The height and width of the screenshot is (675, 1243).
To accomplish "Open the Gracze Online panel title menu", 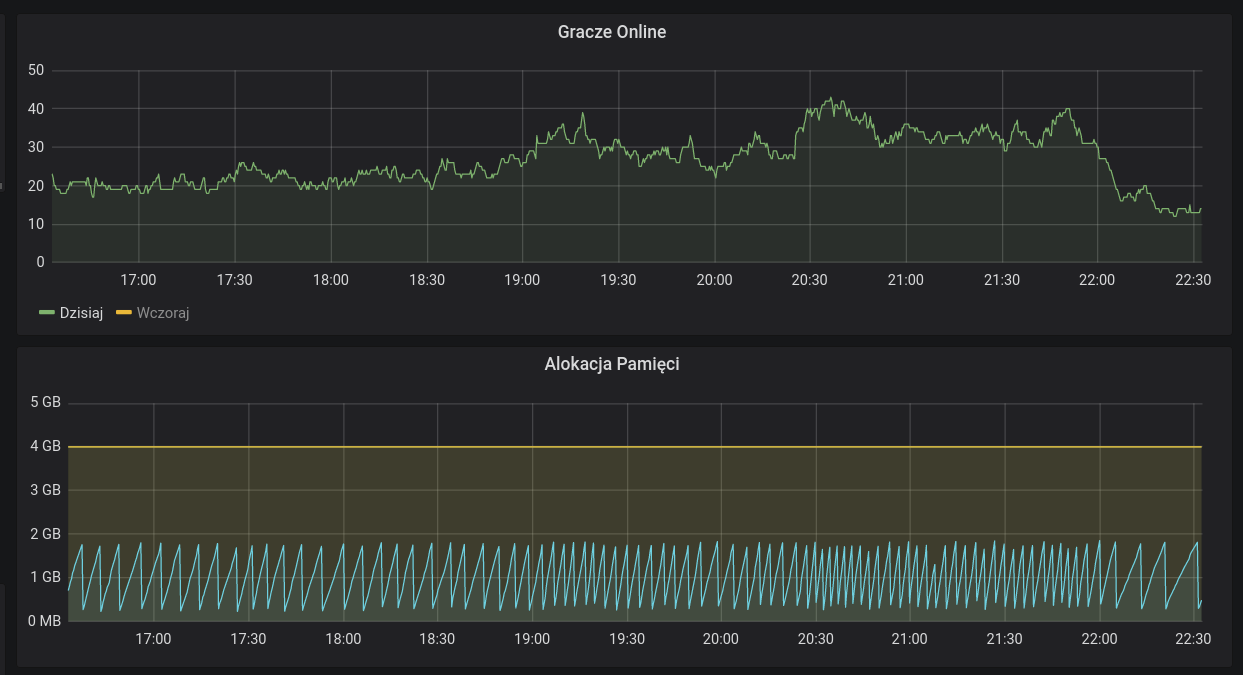I will coord(611,32).
